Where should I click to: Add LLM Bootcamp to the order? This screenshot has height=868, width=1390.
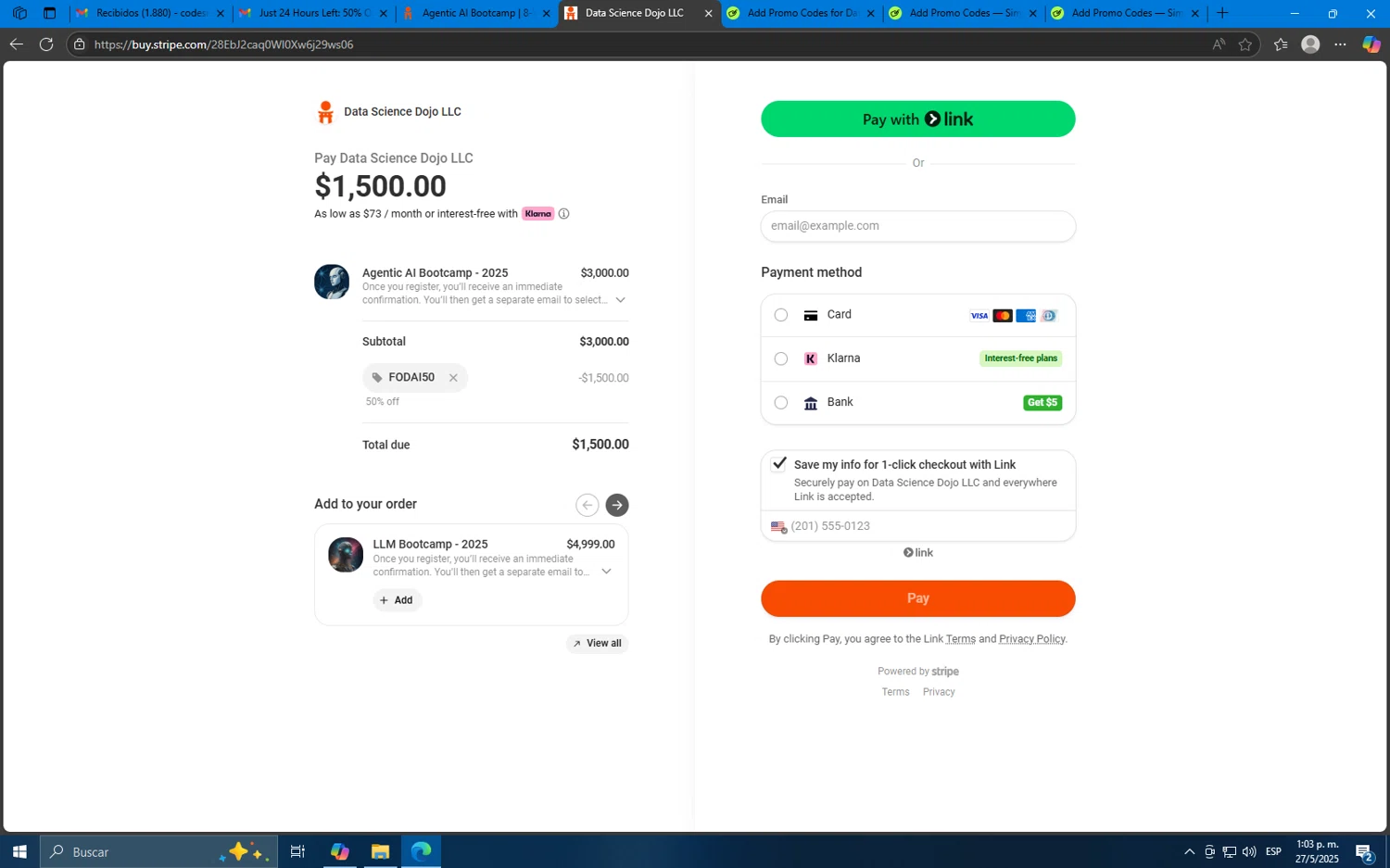(x=398, y=600)
